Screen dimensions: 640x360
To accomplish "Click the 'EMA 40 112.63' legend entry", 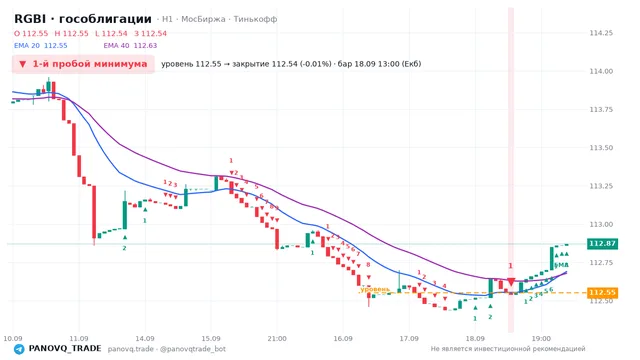I will 130,45.
